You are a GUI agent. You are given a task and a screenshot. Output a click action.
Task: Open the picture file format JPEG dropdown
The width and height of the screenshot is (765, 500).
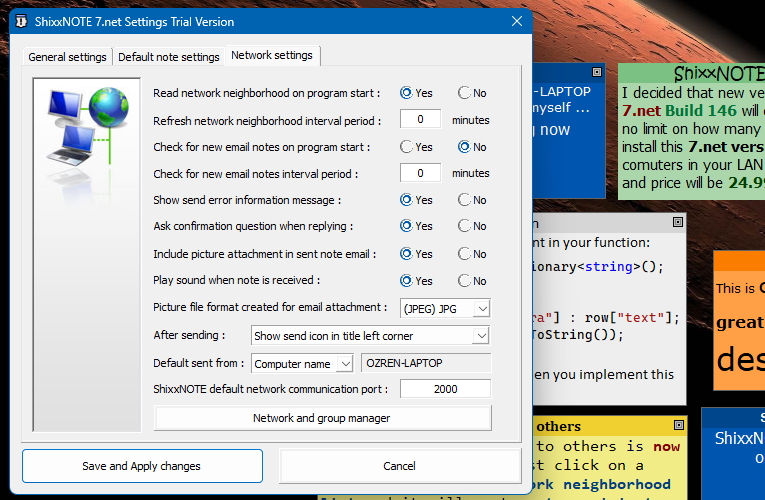click(x=445, y=308)
